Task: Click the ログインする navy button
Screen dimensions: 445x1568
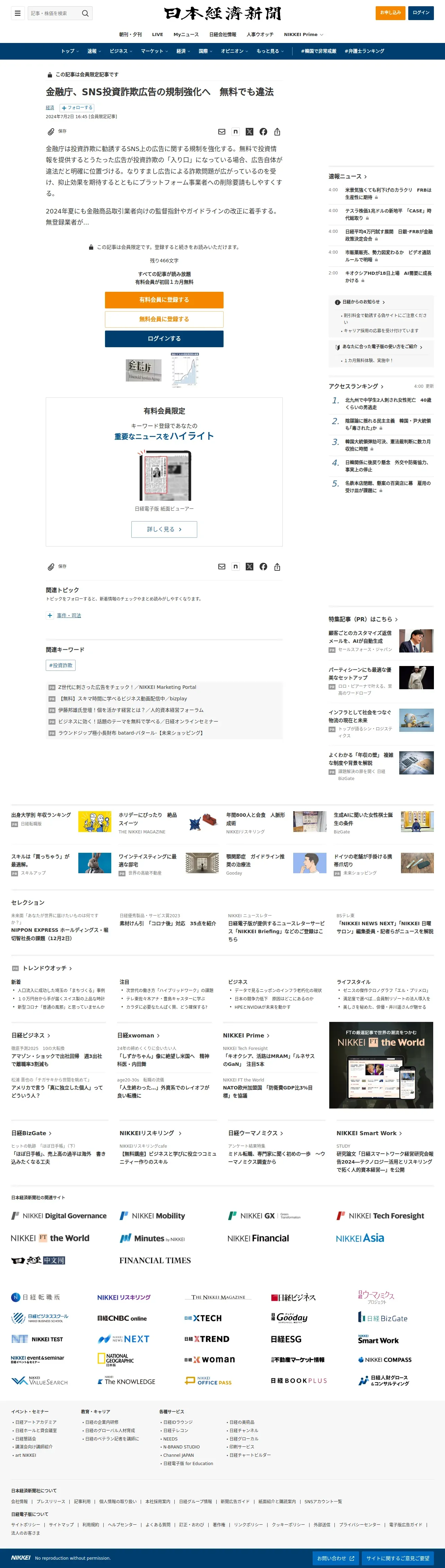Action: [164, 339]
